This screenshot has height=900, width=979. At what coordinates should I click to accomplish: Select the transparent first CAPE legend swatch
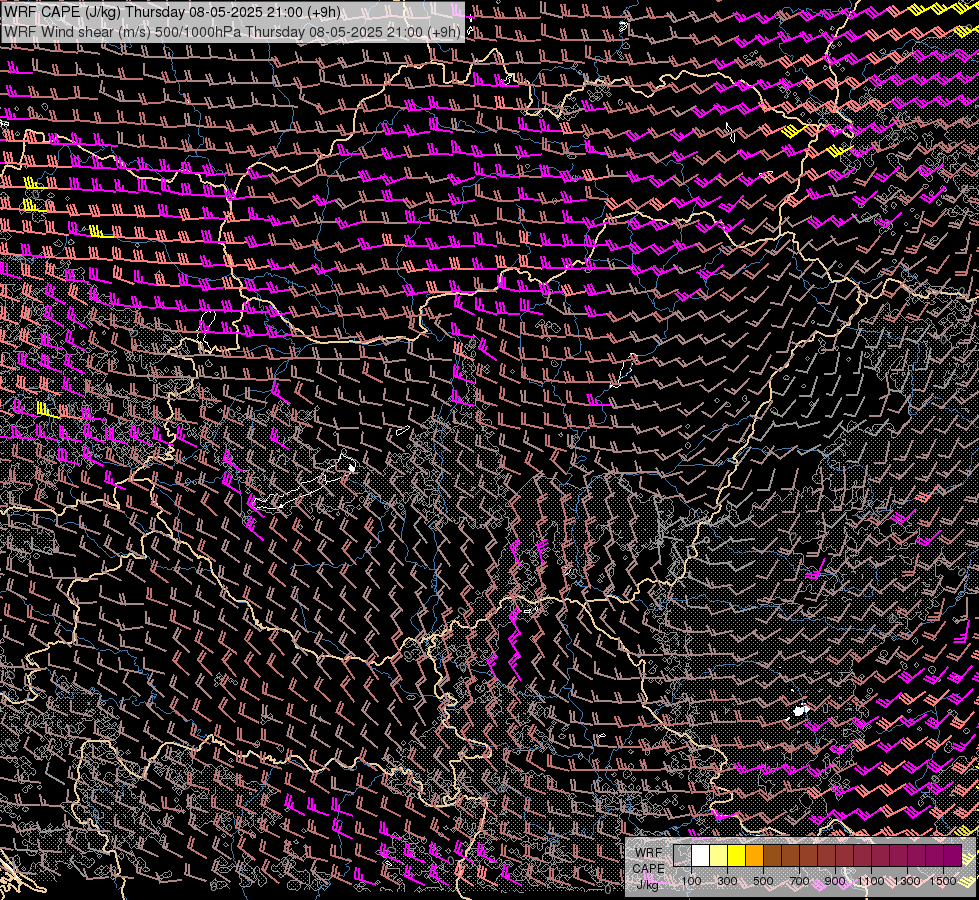coord(682,856)
